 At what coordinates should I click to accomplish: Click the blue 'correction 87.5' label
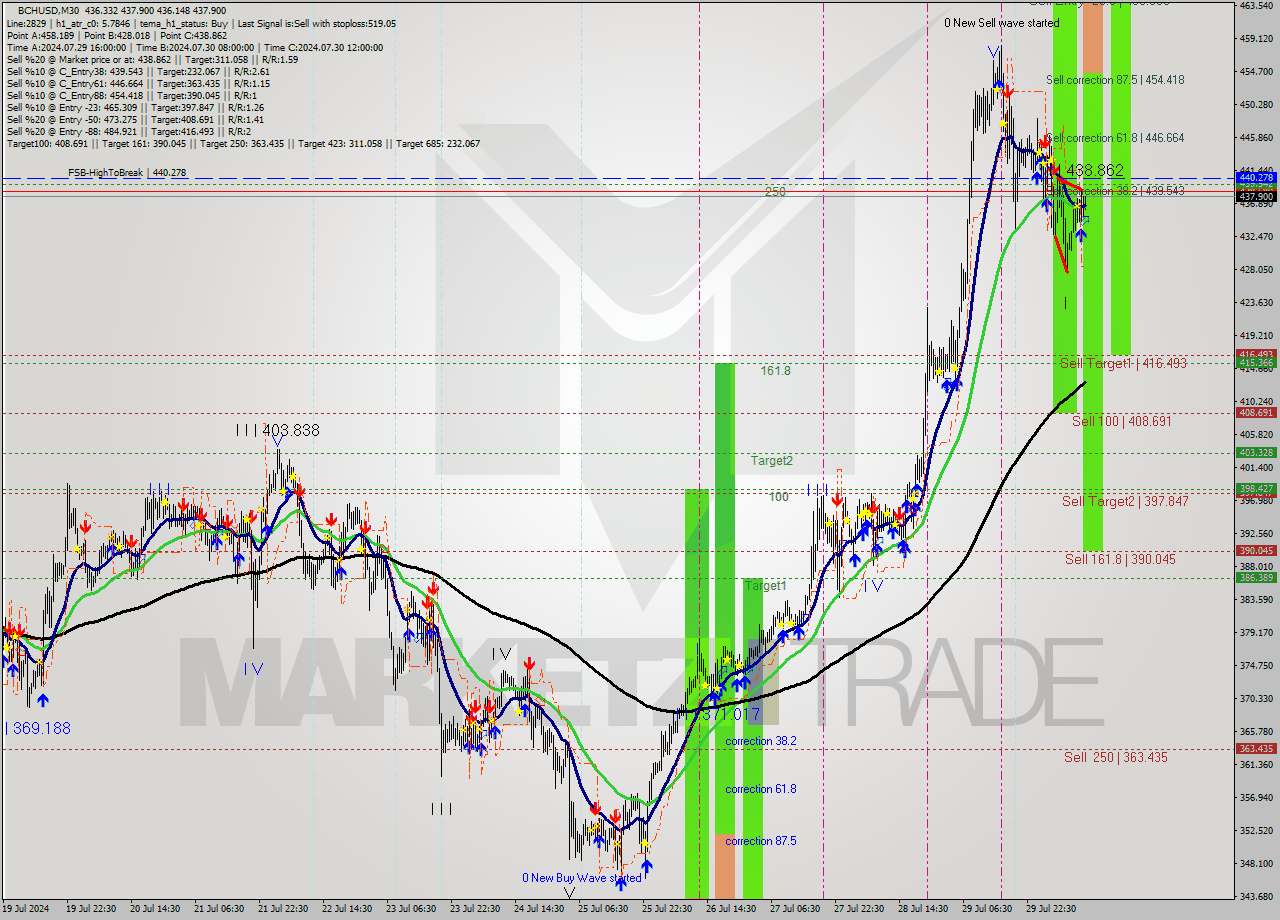(x=761, y=842)
